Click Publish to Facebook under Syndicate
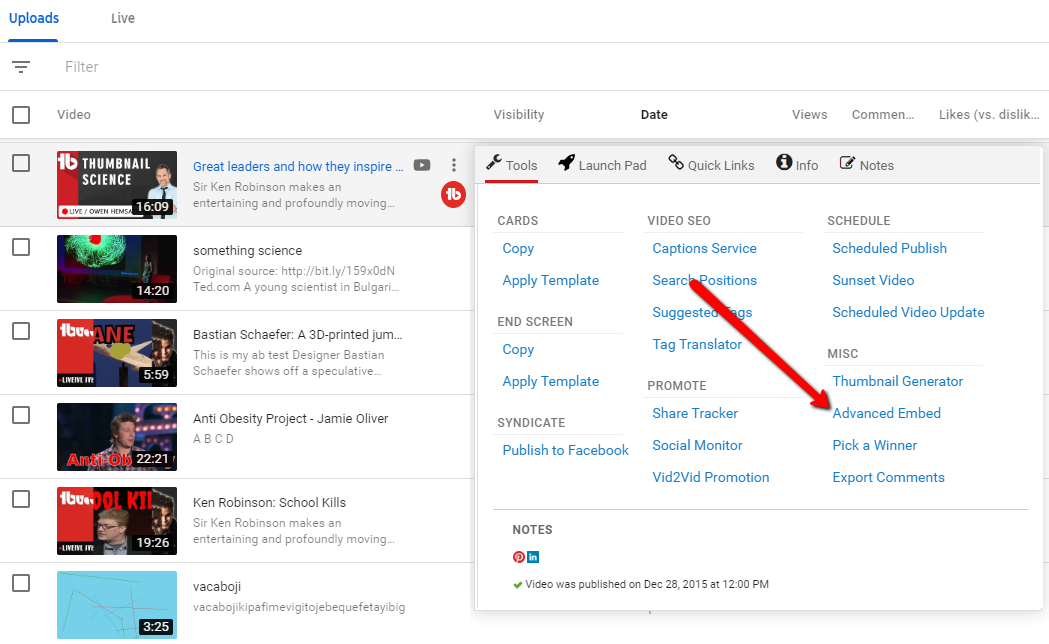 point(565,450)
